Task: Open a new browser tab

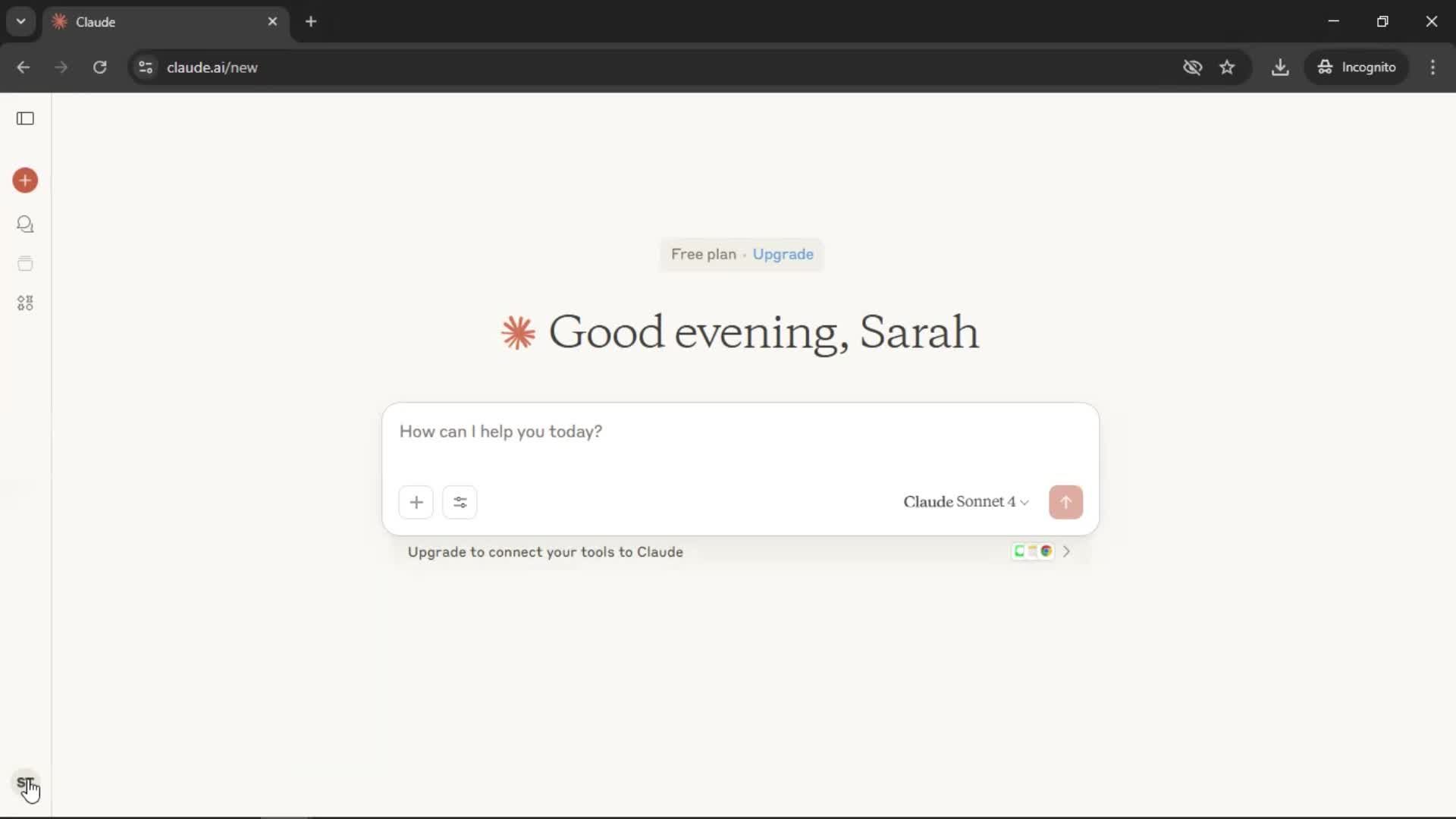Action: pyautogui.click(x=311, y=22)
